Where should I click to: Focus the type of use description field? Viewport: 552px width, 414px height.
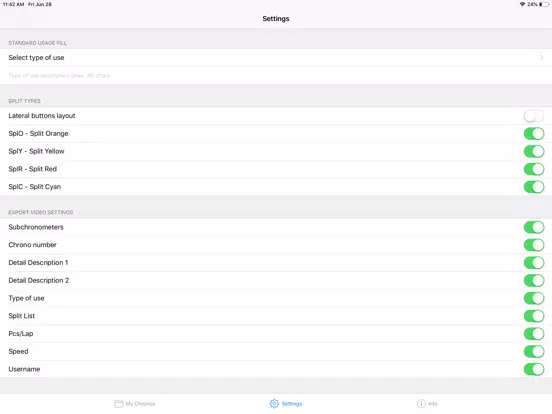[x=276, y=75]
